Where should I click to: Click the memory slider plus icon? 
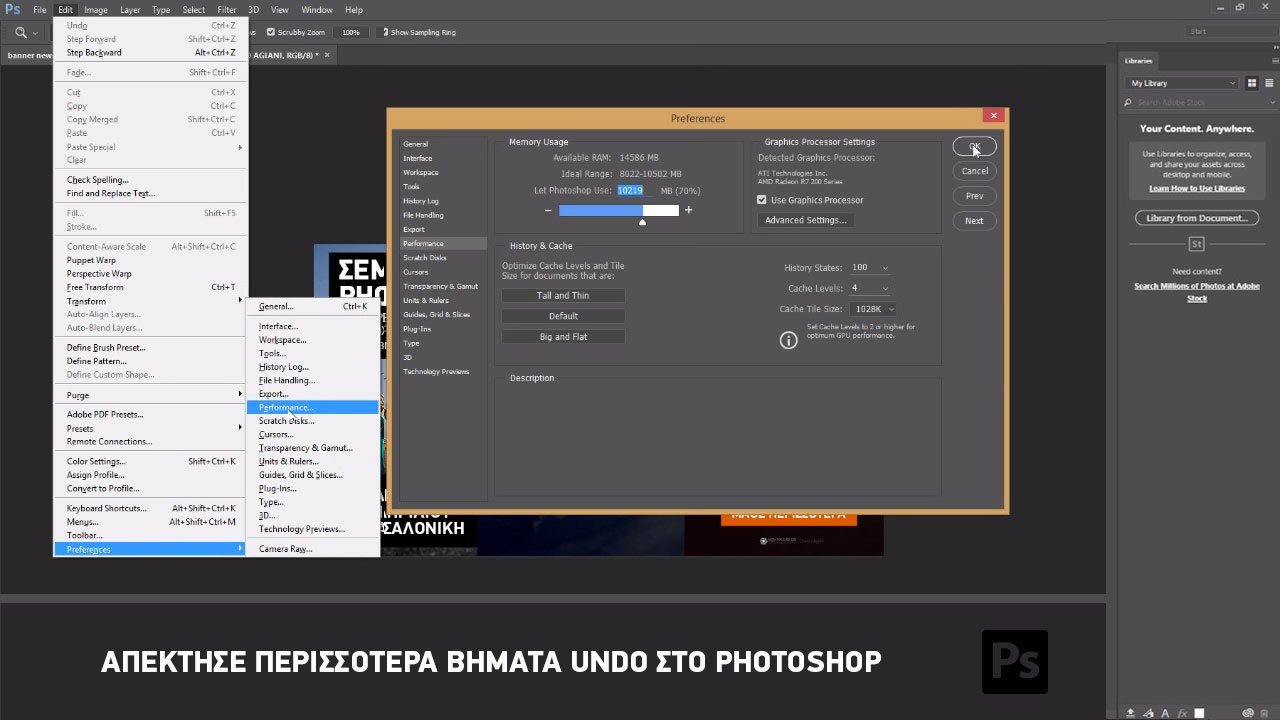click(688, 210)
